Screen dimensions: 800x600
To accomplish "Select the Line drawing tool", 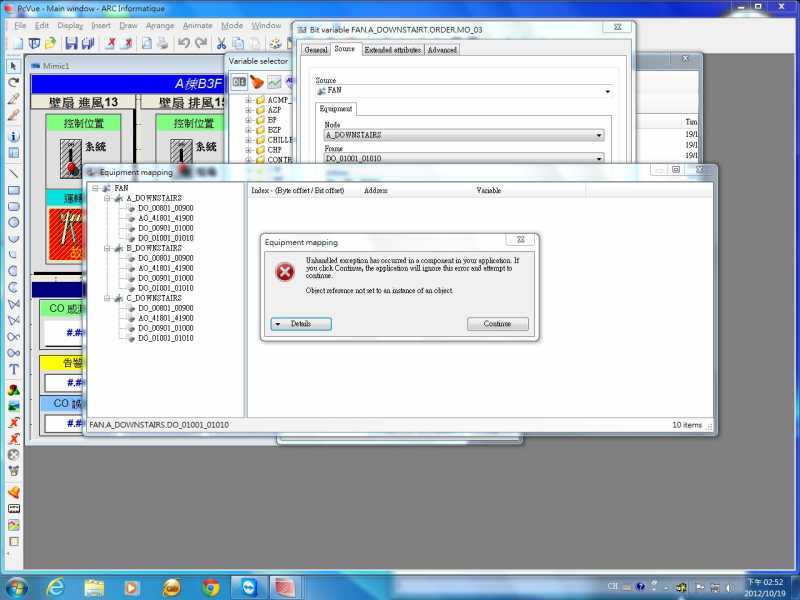I will point(14,173).
